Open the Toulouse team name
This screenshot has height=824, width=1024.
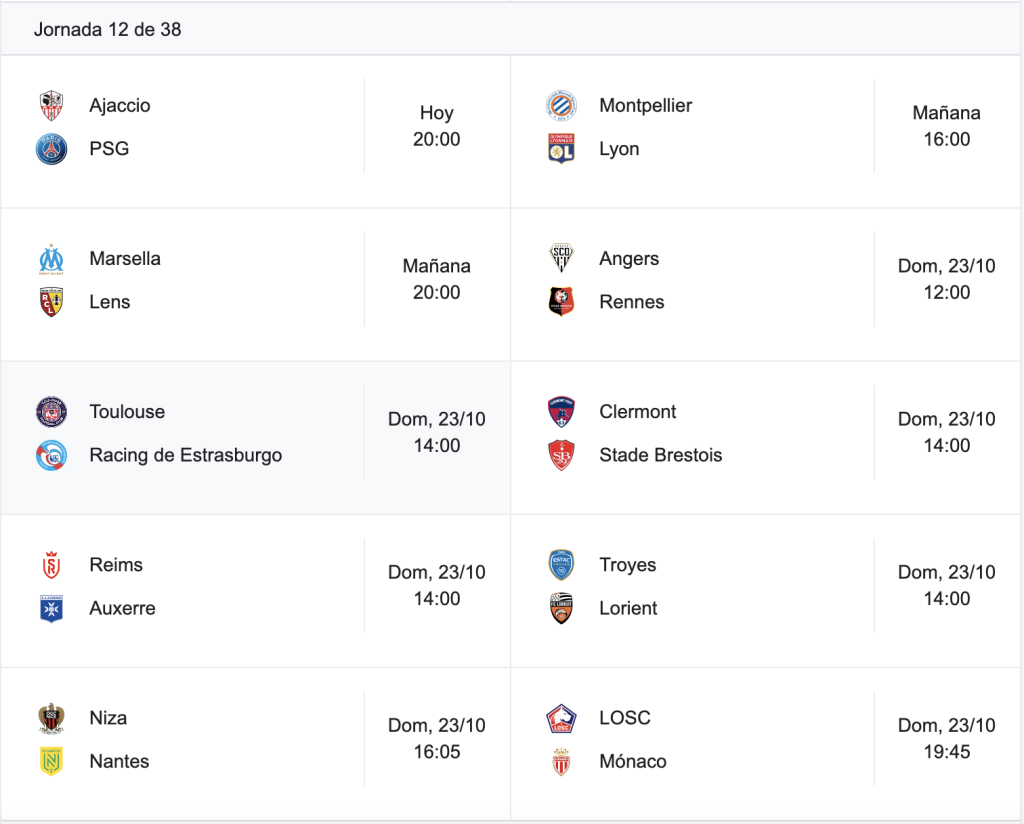click(x=127, y=412)
